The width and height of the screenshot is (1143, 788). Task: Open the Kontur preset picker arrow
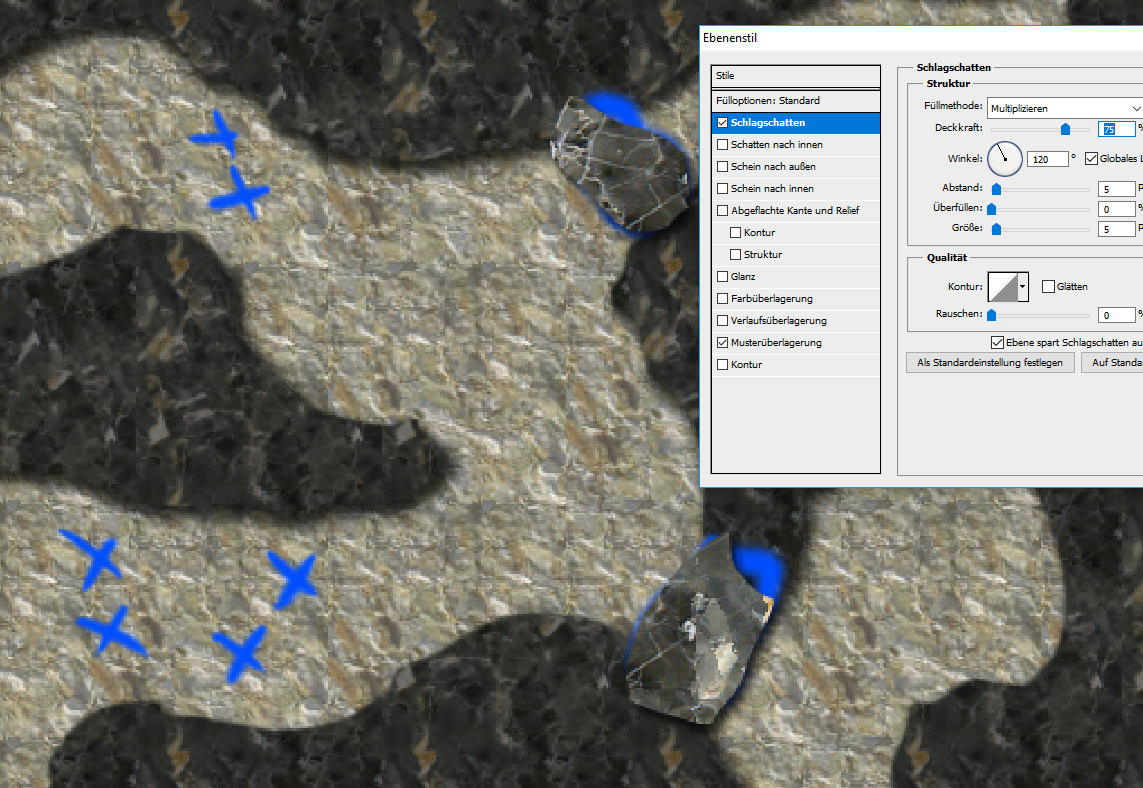[x=1022, y=287]
